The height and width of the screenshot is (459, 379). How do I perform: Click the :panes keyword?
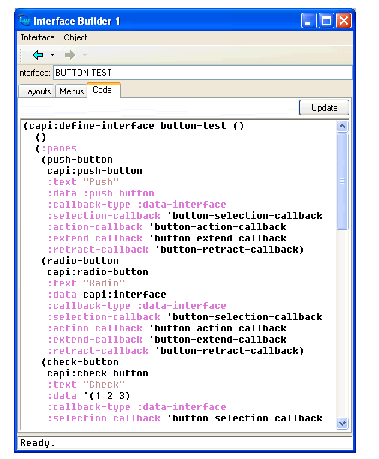point(59,148)
